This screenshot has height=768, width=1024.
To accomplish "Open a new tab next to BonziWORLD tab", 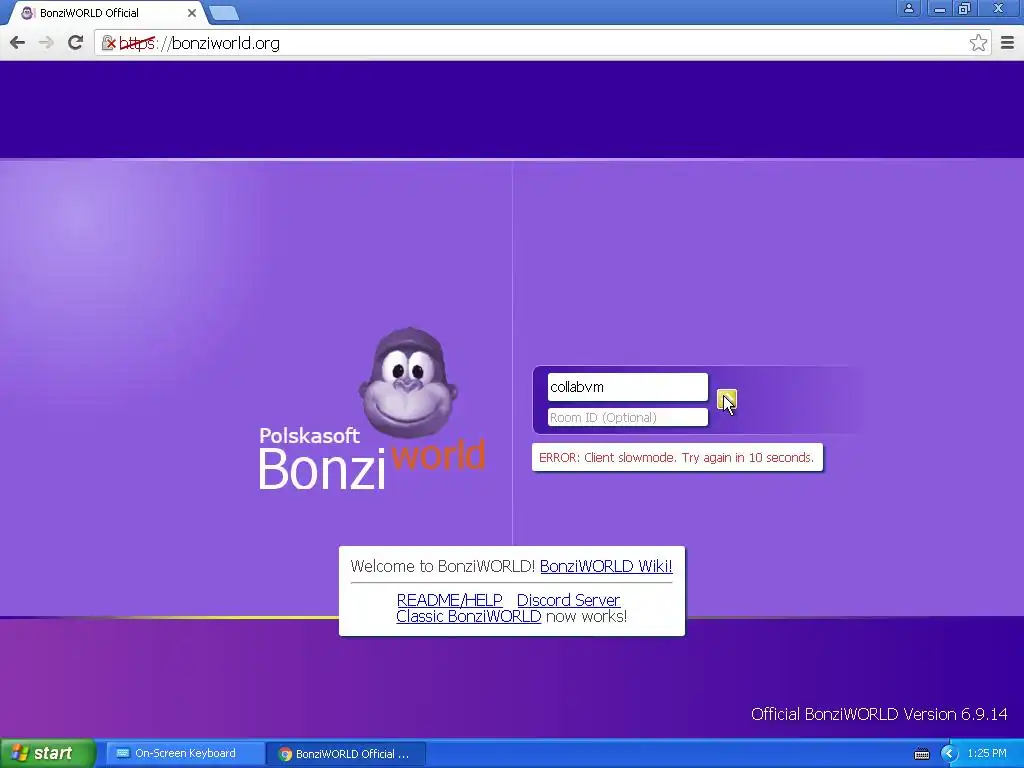I will point(224,13).
